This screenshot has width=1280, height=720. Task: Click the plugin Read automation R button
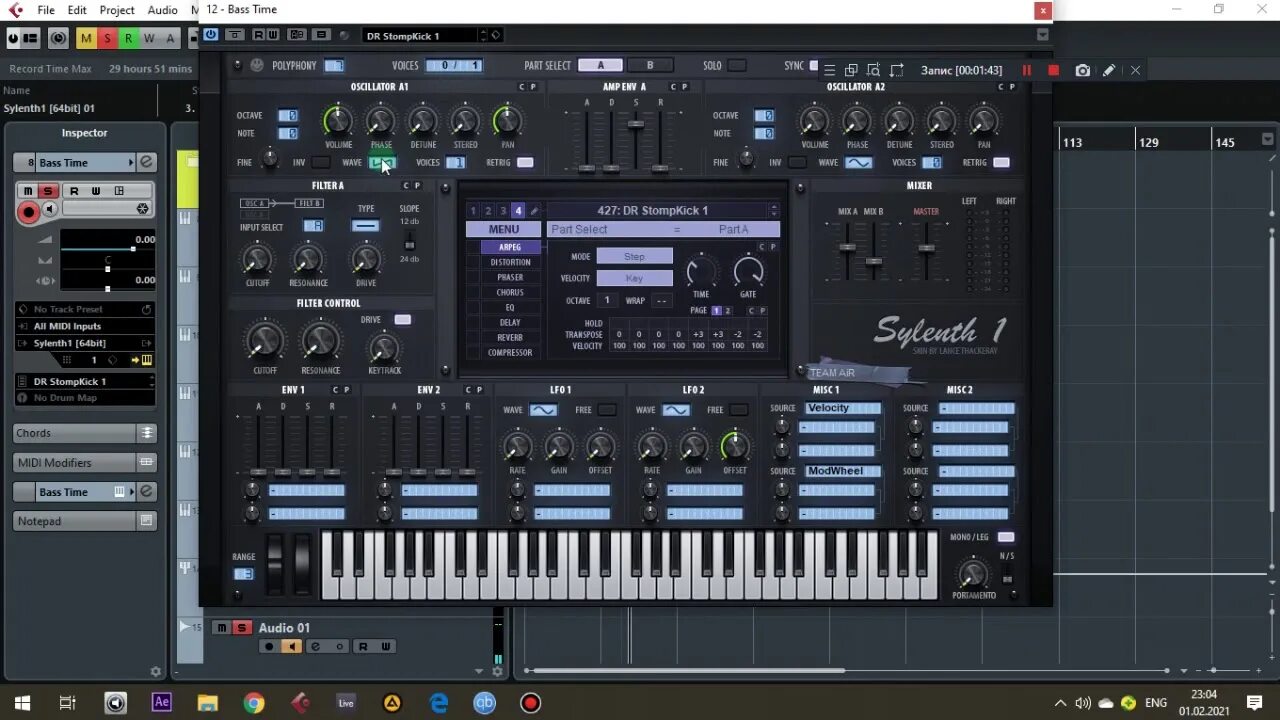(258, 35)
